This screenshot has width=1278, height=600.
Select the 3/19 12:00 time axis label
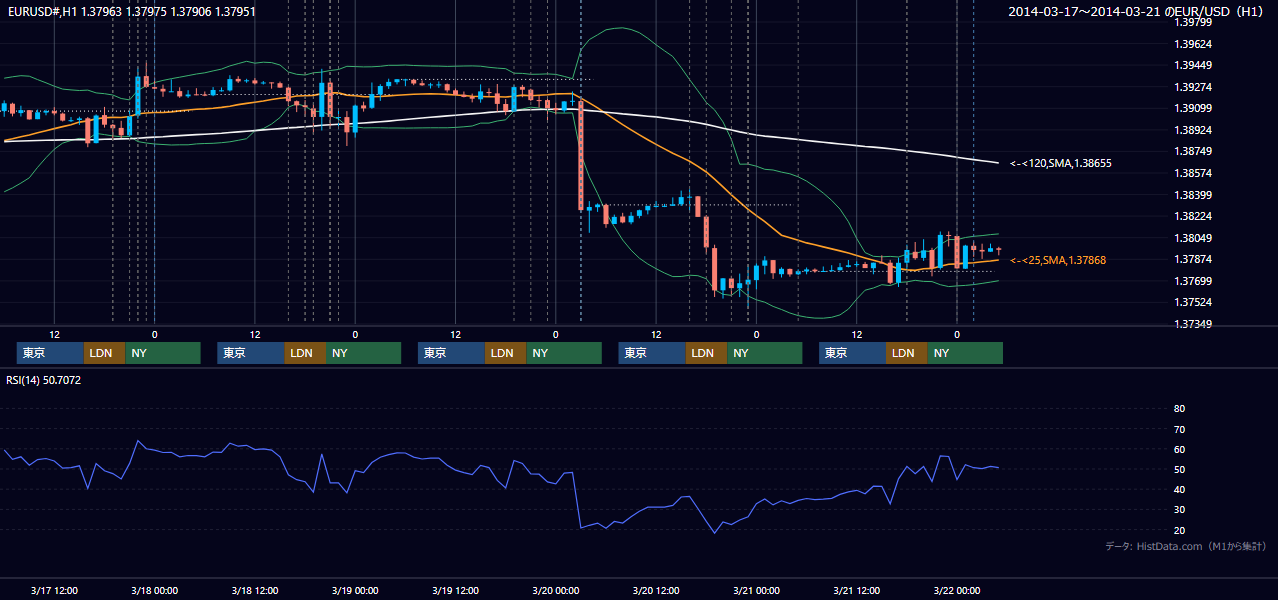455,591
